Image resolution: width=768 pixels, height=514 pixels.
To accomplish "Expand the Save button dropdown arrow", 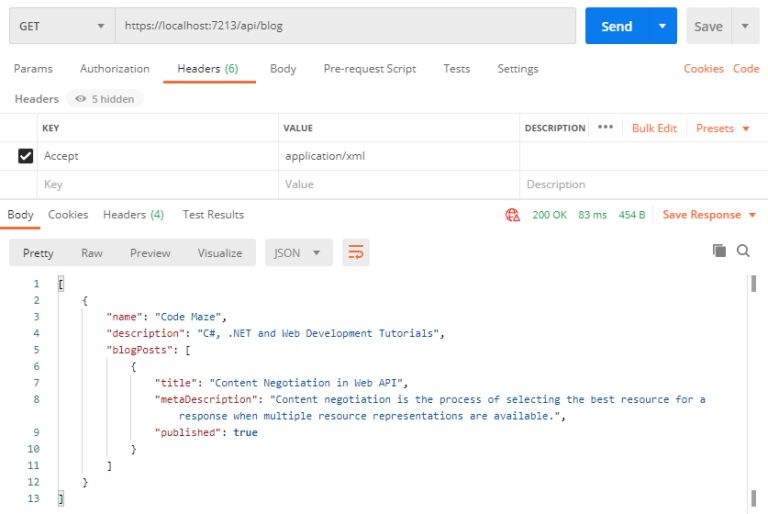I will (x=745, y=26).
